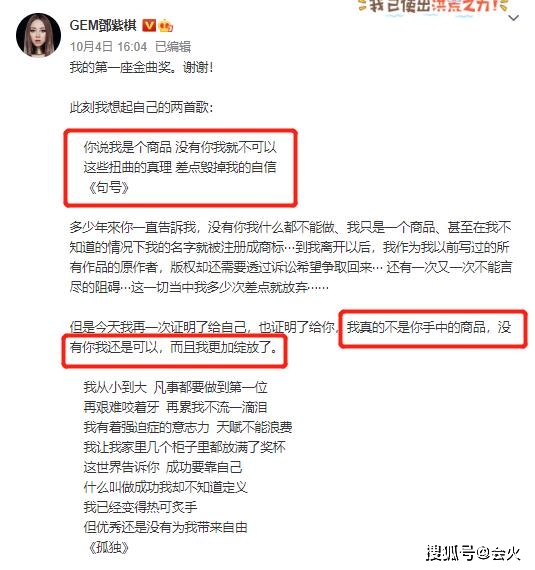Viewport: 535px width, 570px height.
Task: Click the orange verified V badge
Action: [x=148, y=25]
